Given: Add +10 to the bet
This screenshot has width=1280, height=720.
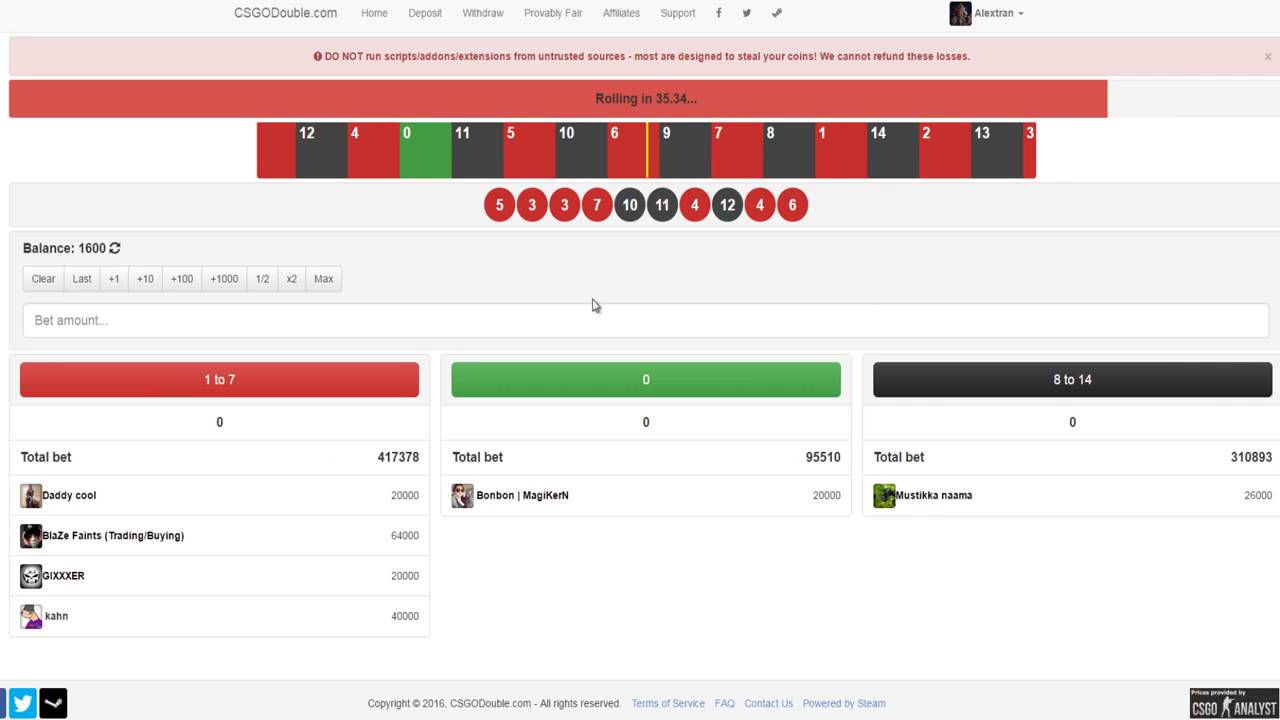Looking at the screenshot, I should (145, 279).
